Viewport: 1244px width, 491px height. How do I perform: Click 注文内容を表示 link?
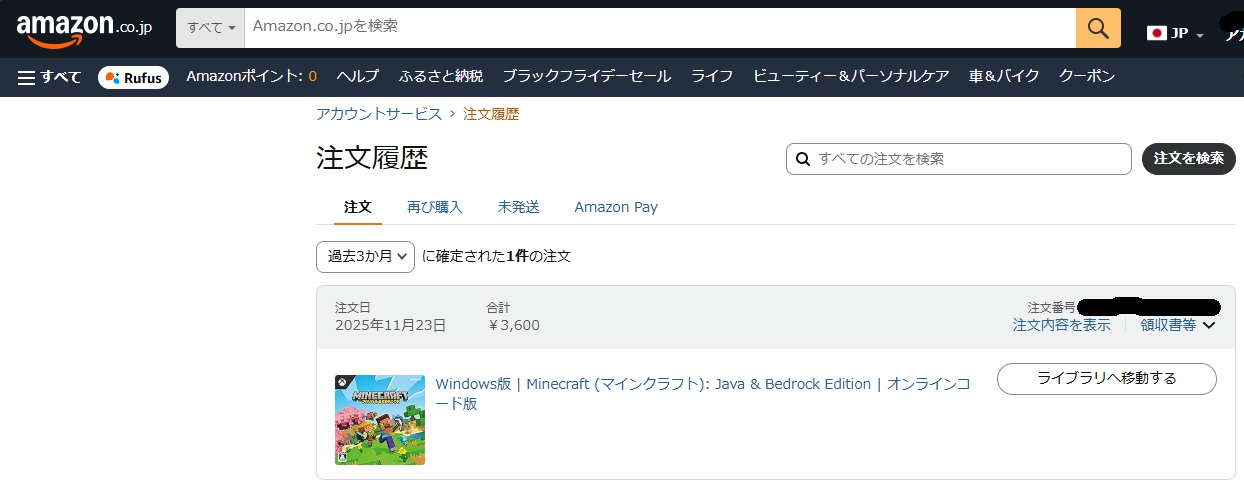(1061, 325)
